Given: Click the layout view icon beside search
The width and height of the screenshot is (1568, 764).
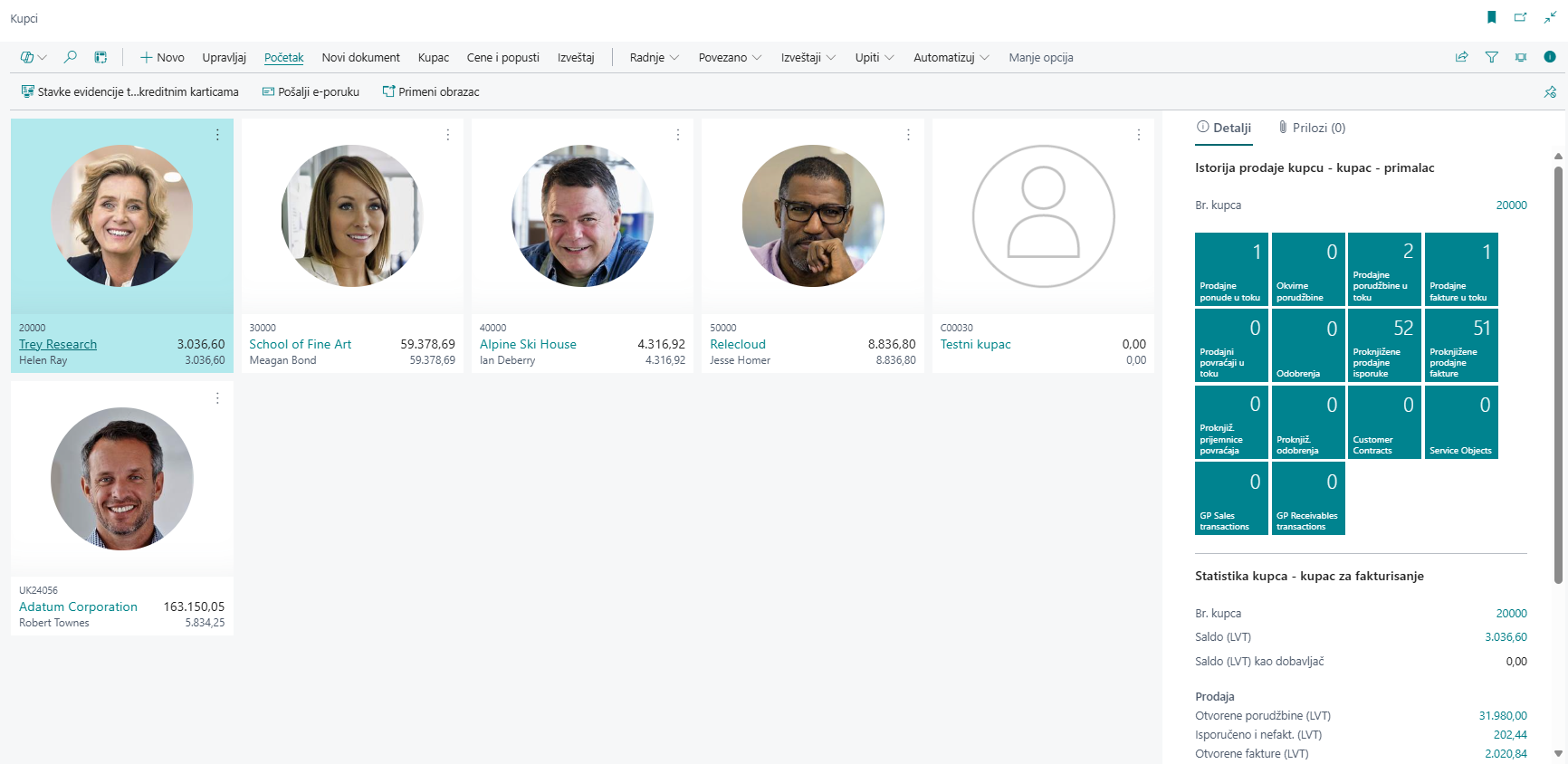Looking at the screenshot, I should click(x=100, y=57).
